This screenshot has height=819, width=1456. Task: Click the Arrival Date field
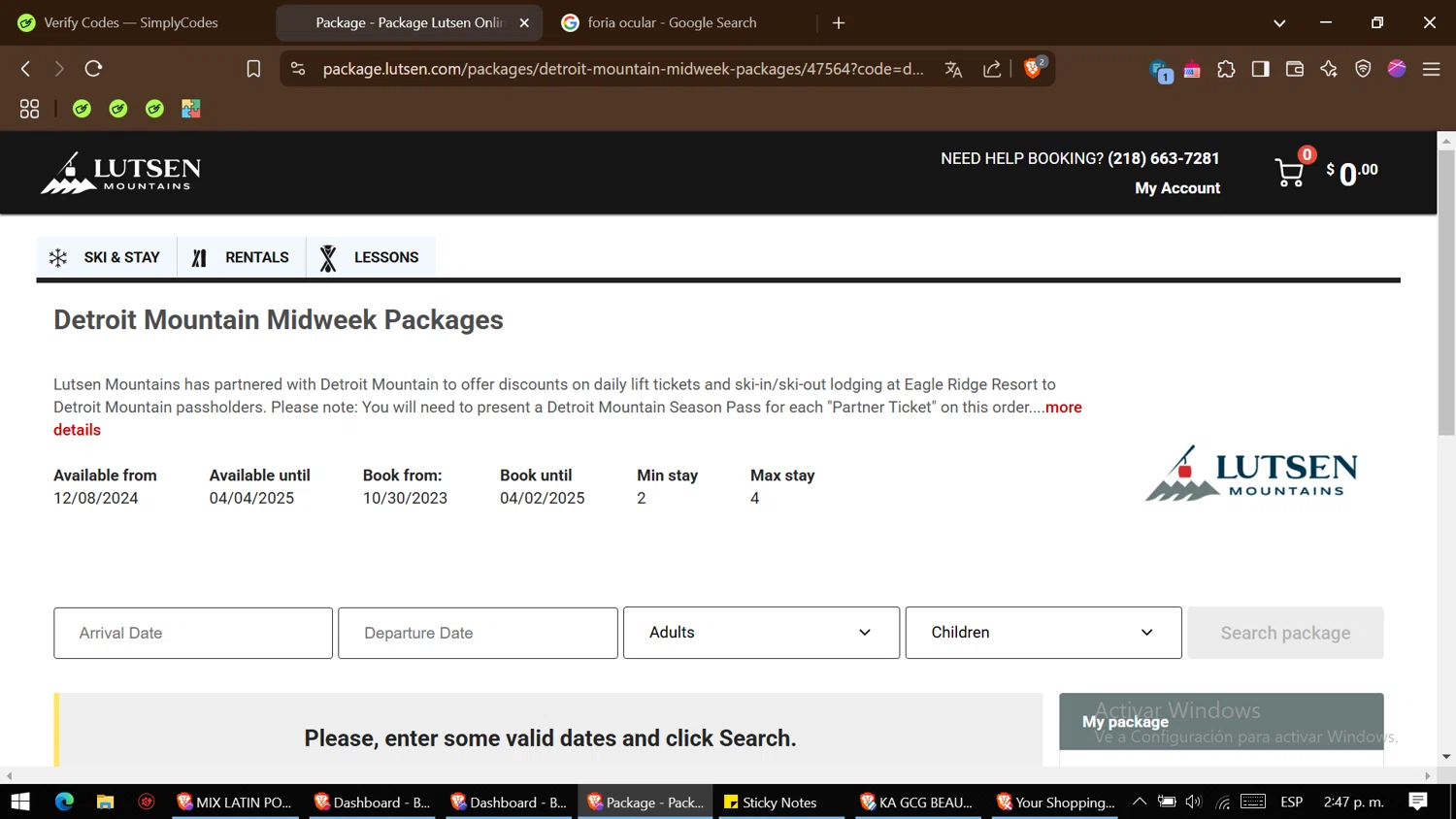coord(193,633)
